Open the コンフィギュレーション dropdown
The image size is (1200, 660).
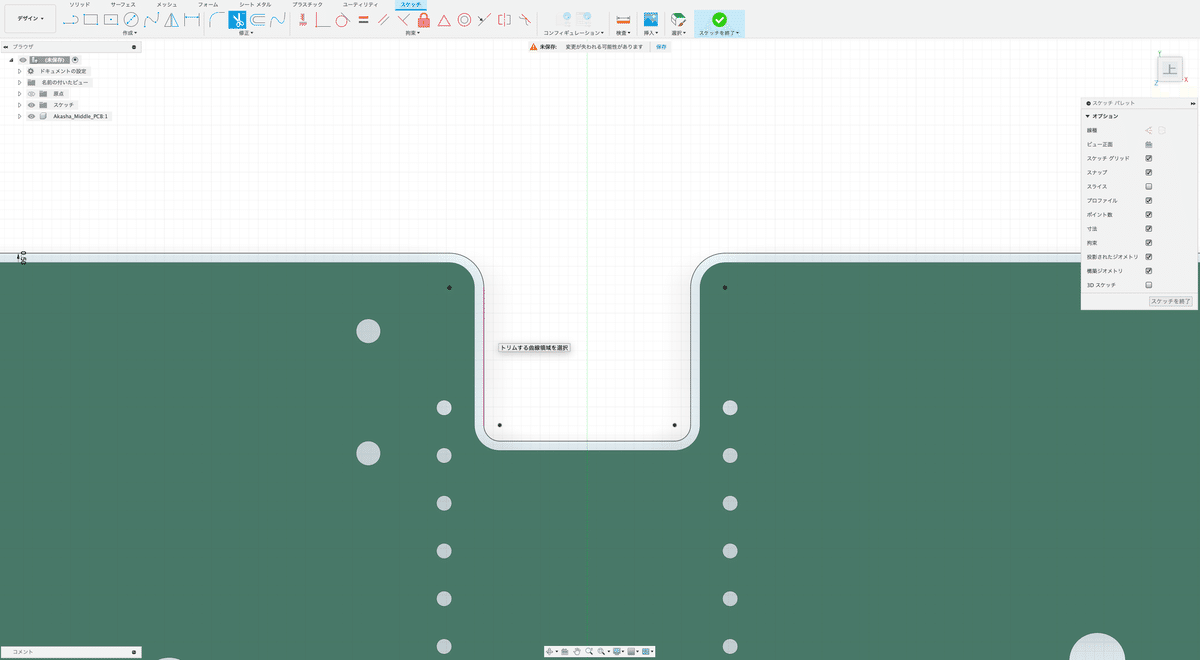click(x=574, y=33)
